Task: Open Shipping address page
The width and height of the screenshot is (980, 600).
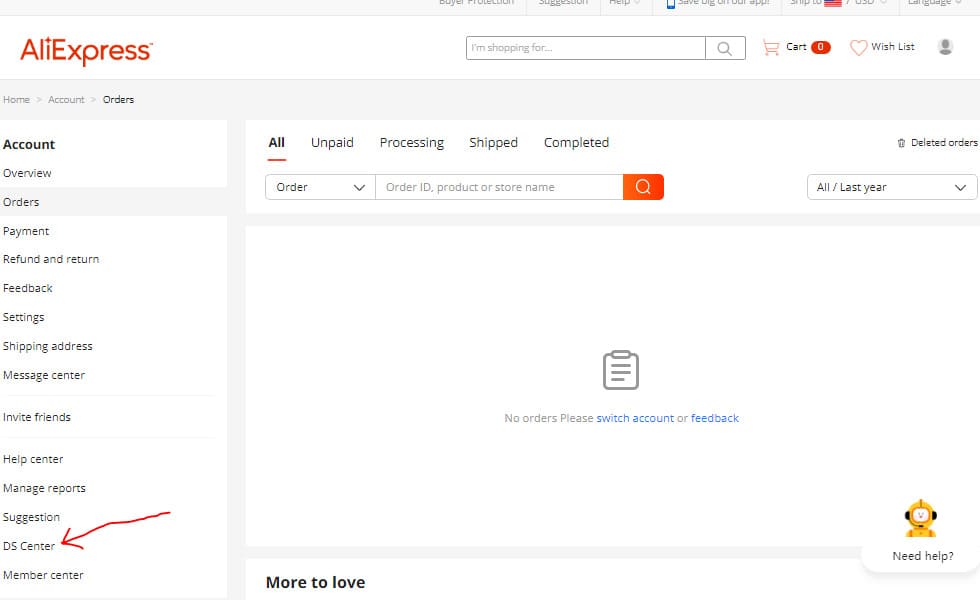Action: tap(48, 346)
